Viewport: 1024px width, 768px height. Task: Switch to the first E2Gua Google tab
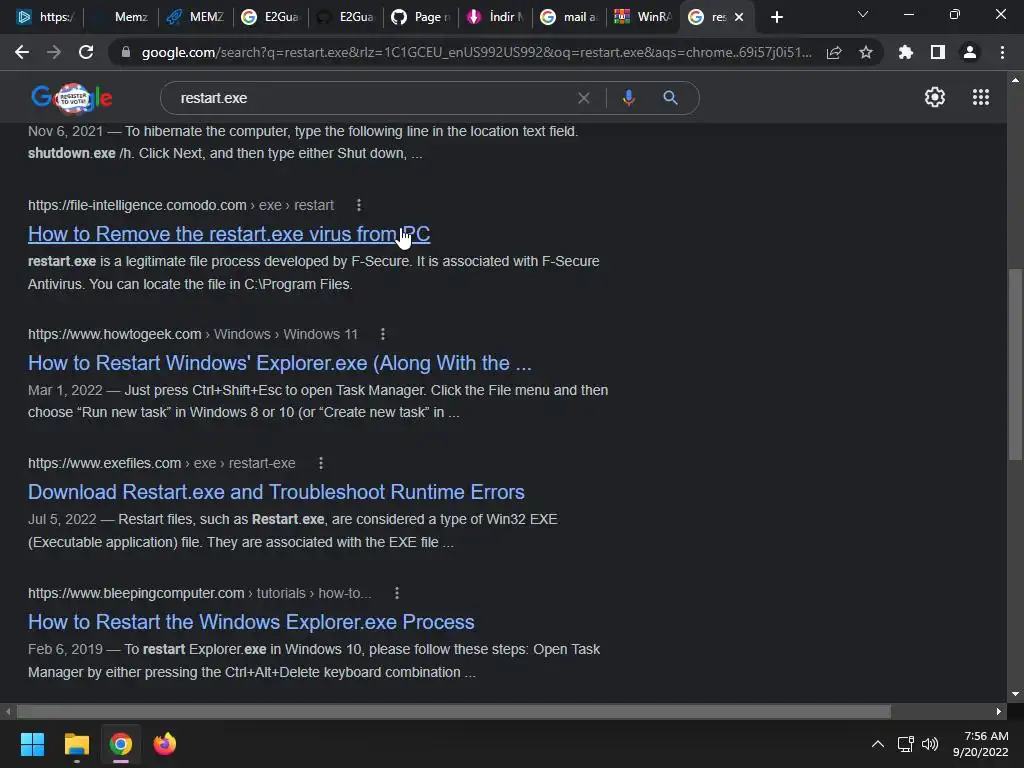pos(270,17)
